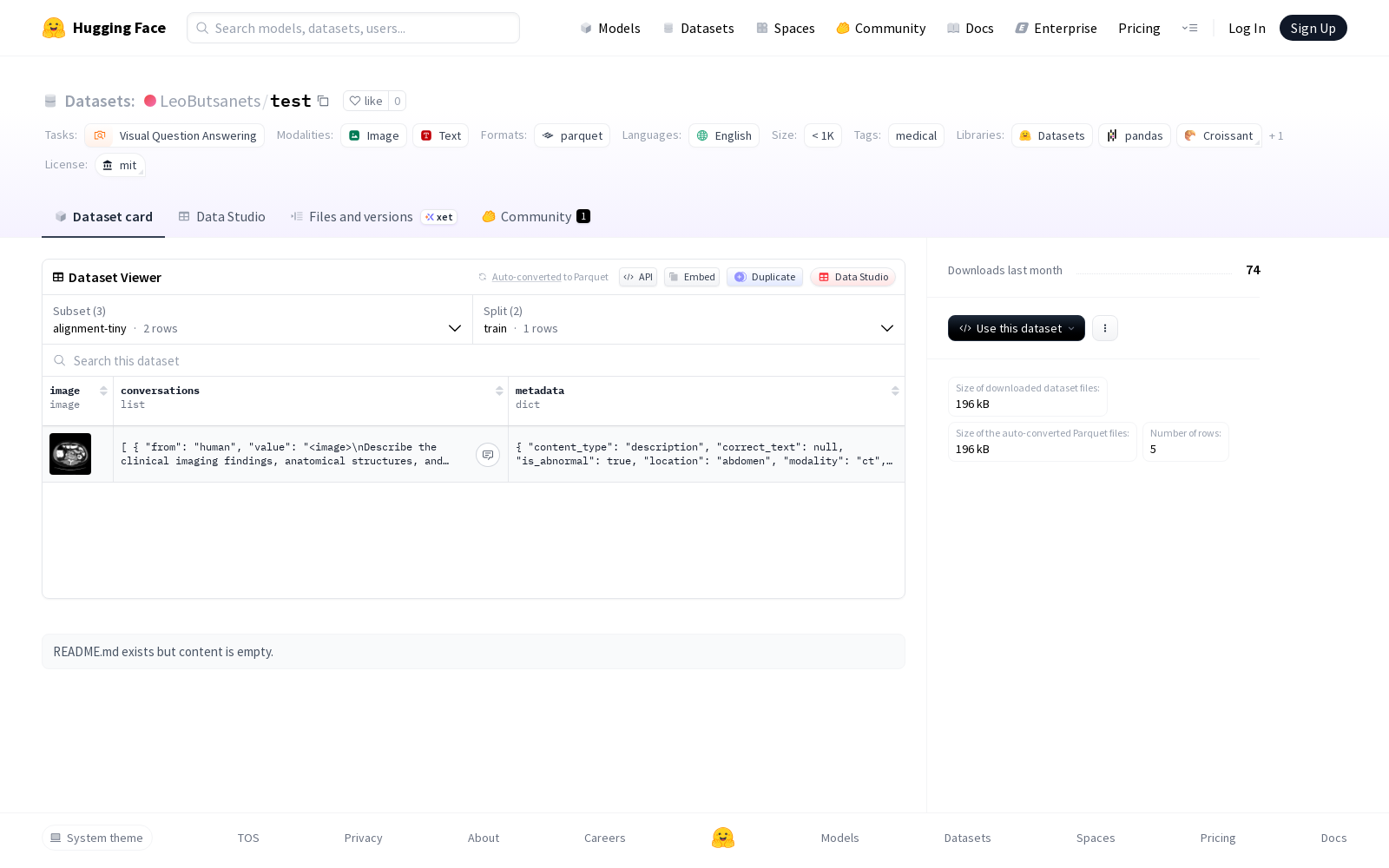
Task: Open the Use this dataset dropdown
Action: click(1017, 328)
